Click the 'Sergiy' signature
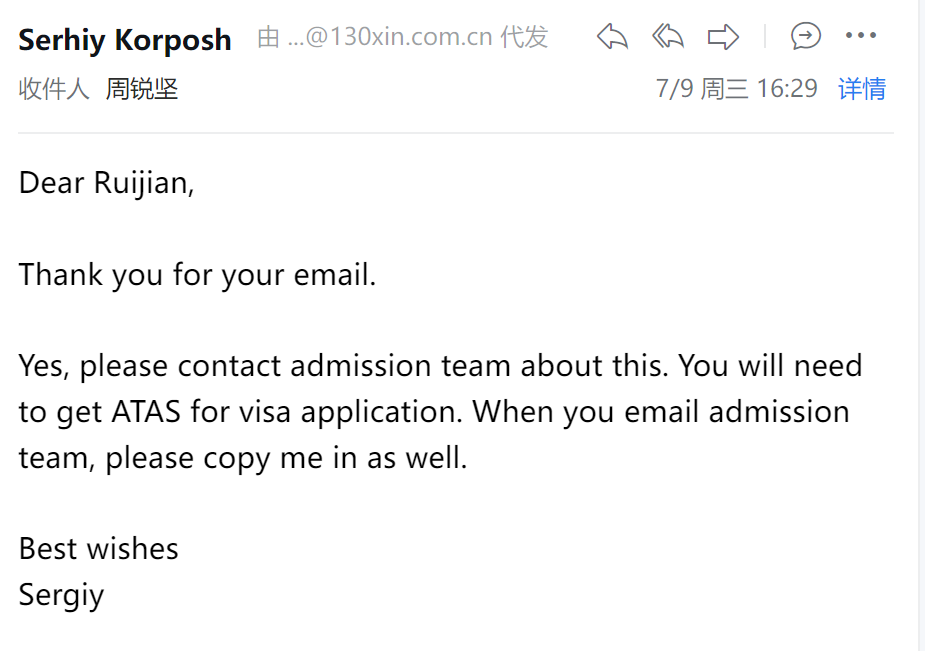Image resolution: width=925 pixels, height=651 pixels. [61, 595]
